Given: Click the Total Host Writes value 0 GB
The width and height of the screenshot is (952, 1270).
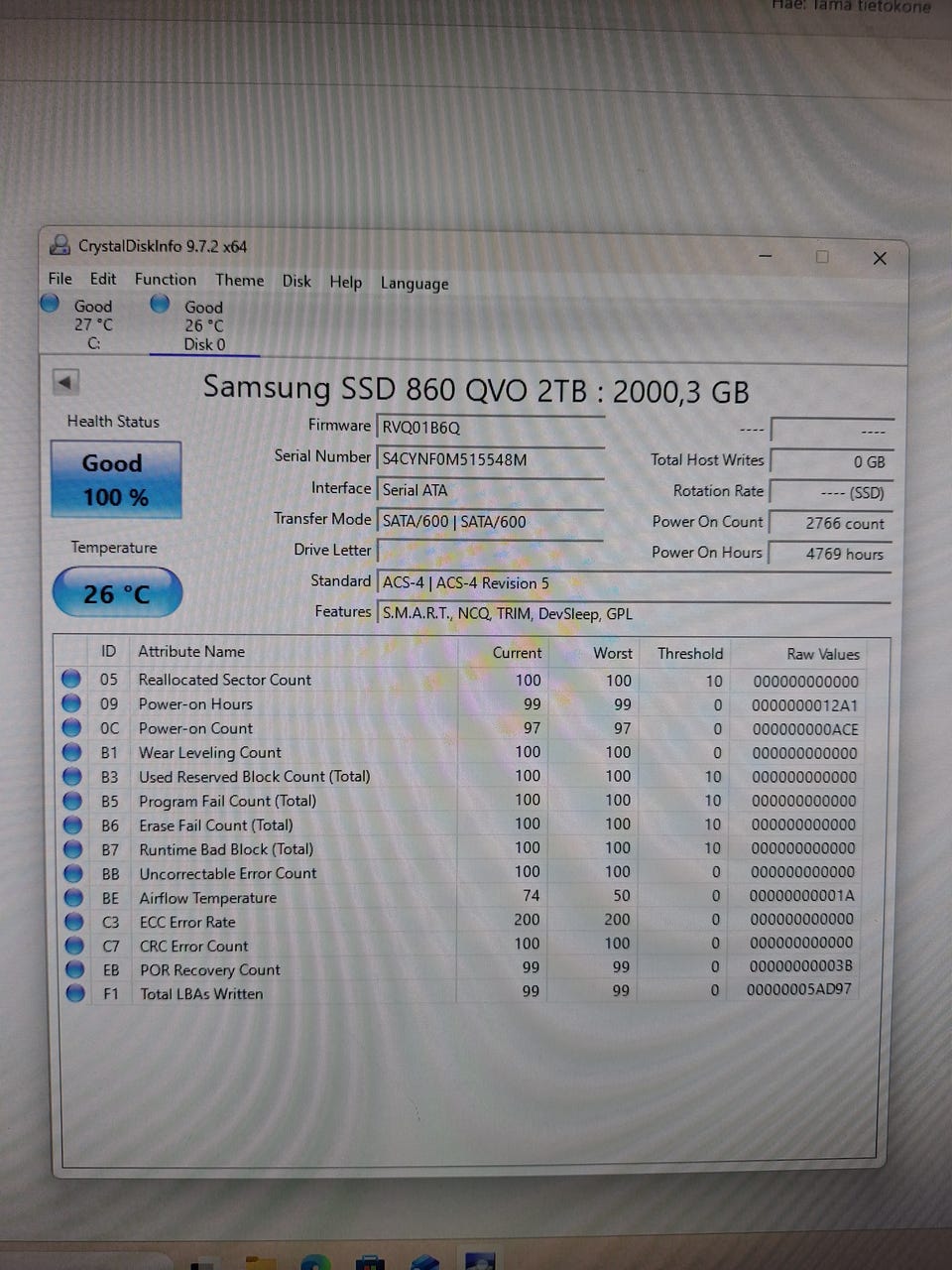Looking at the screenshot, I should pyautogui.click(x=831, y=461).
